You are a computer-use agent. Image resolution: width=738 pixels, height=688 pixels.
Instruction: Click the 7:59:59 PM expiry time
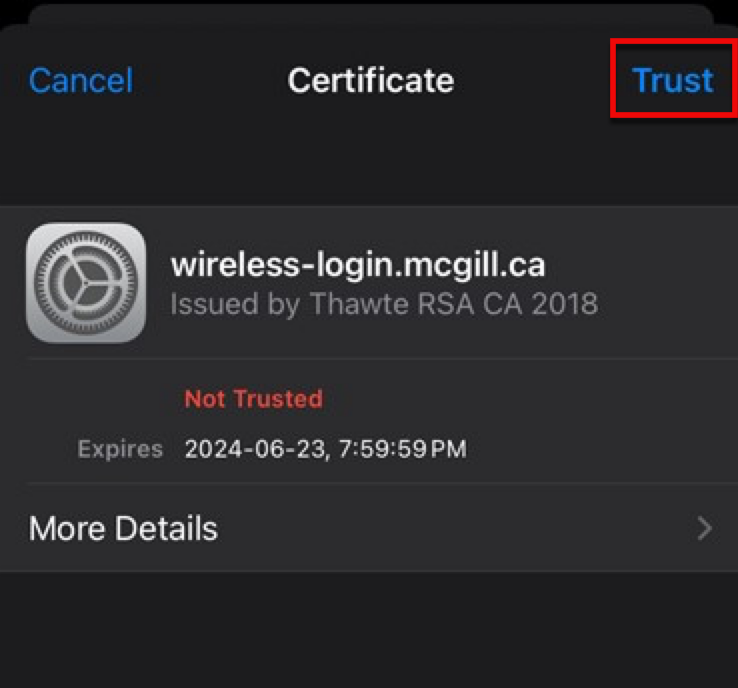403,448
